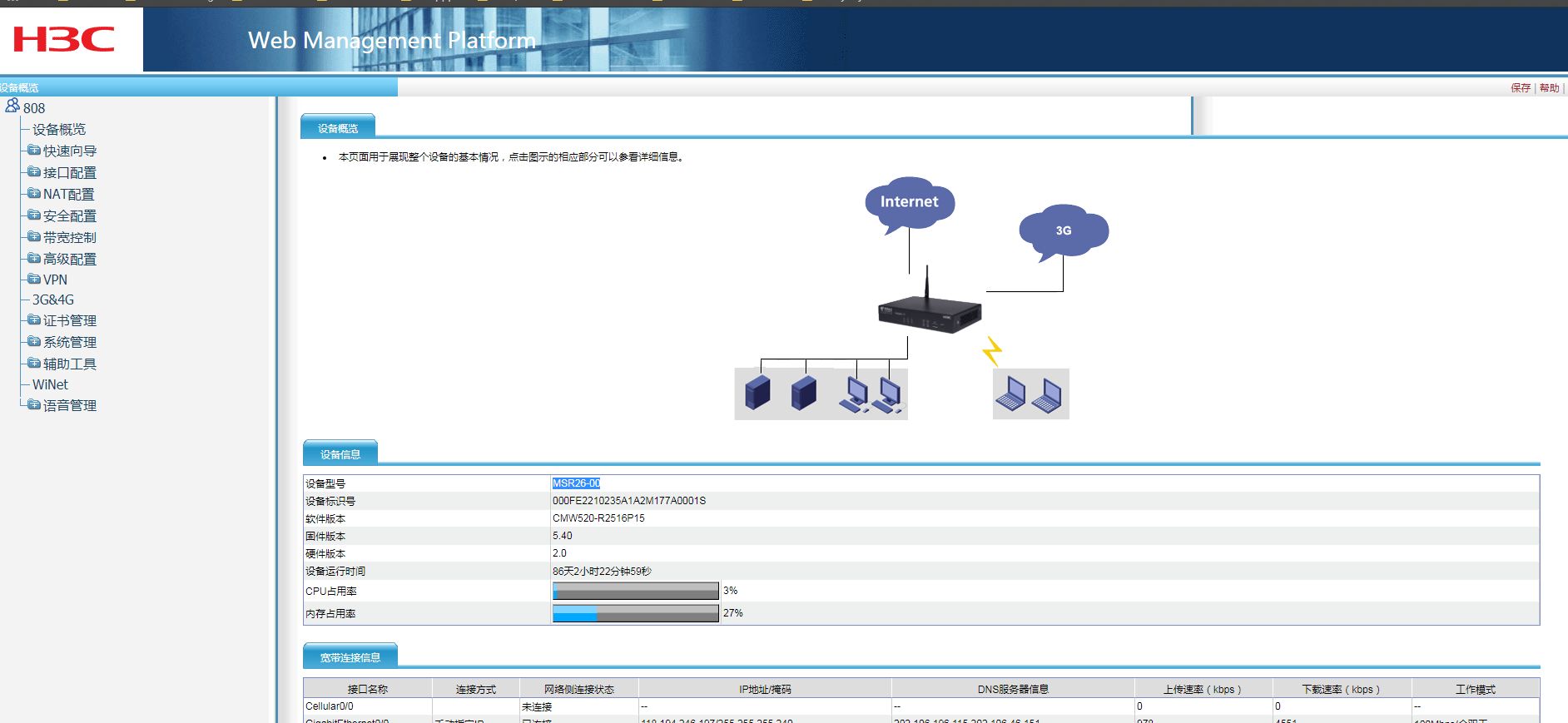Click the left laptop icon in the wireless group
Image resolution: width=1568 pixels, height=723 pixels.
[1010, 394]
